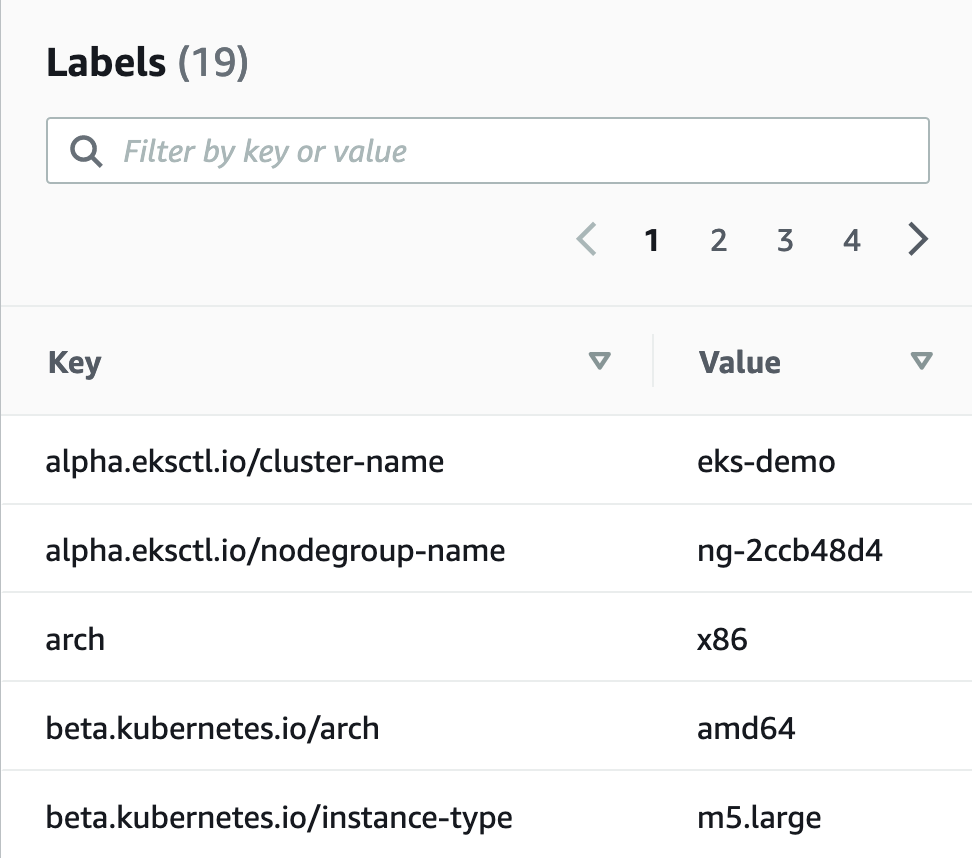Click the Key column header

tap(74, 362)
